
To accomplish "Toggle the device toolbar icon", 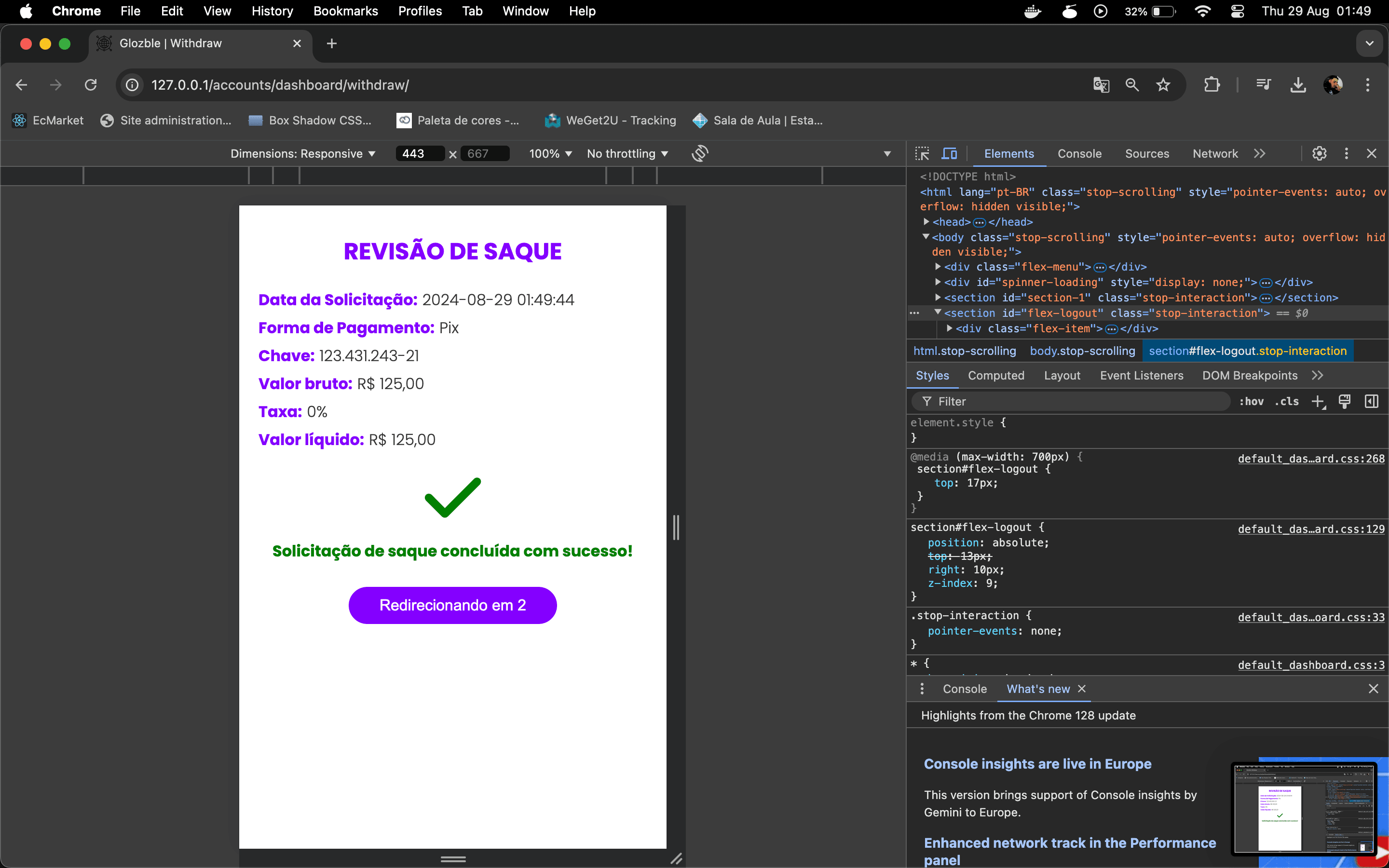I will click(949, 153).
